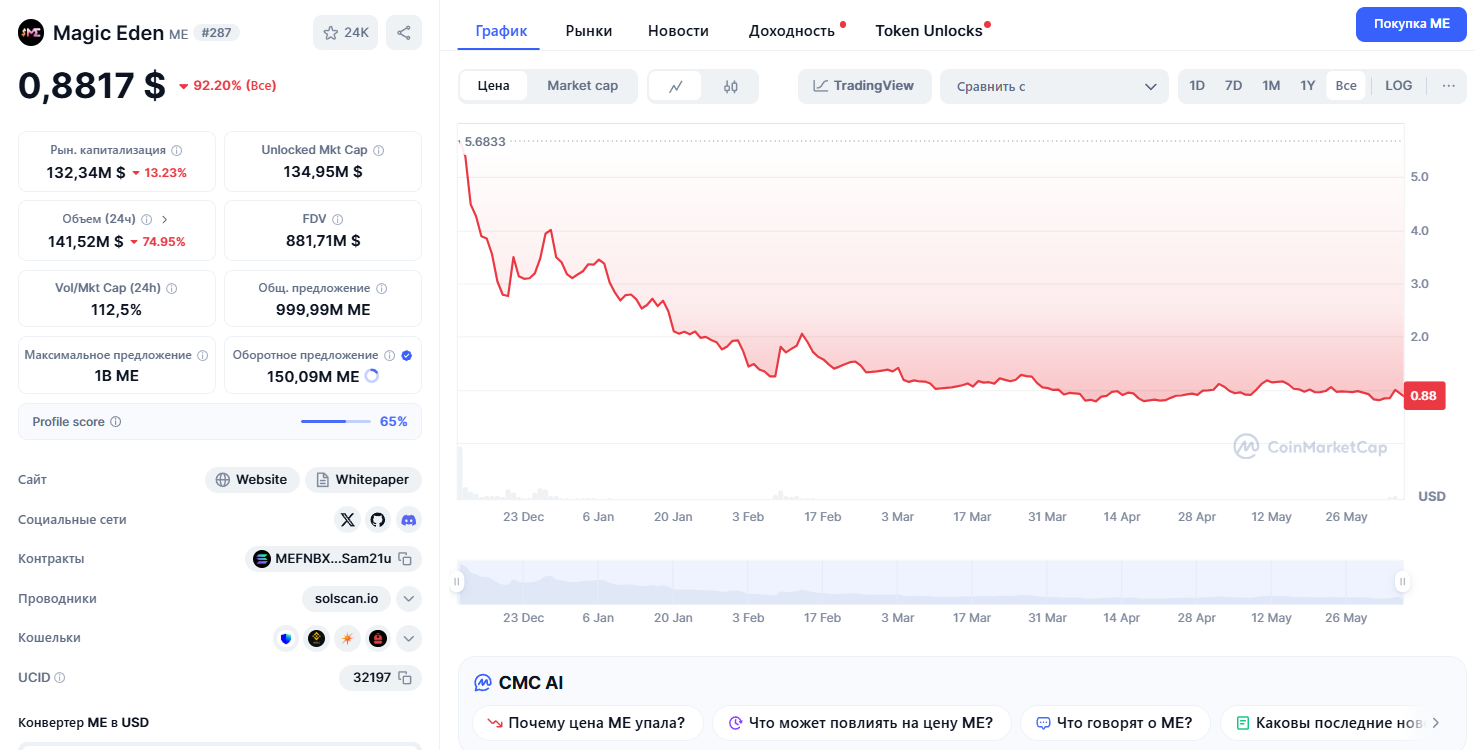Ask Почему цена ME упала?

point(587,723)
